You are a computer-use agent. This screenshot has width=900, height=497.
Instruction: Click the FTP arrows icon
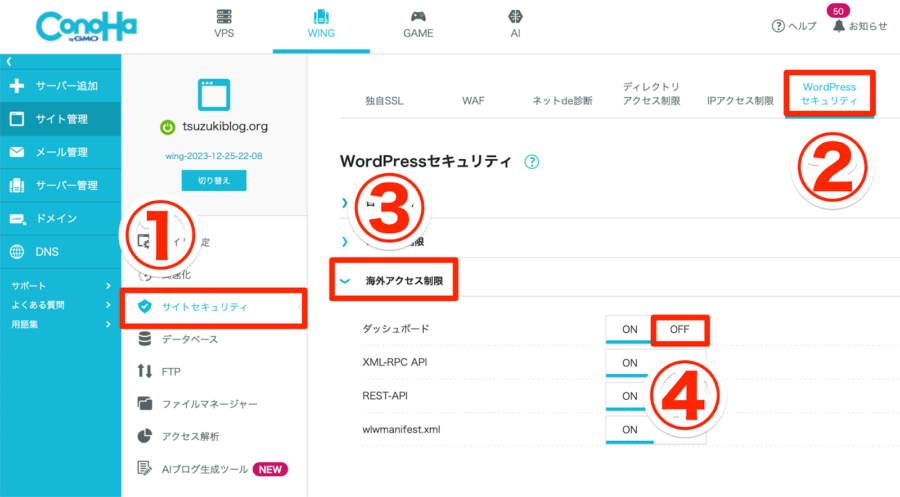145,371
